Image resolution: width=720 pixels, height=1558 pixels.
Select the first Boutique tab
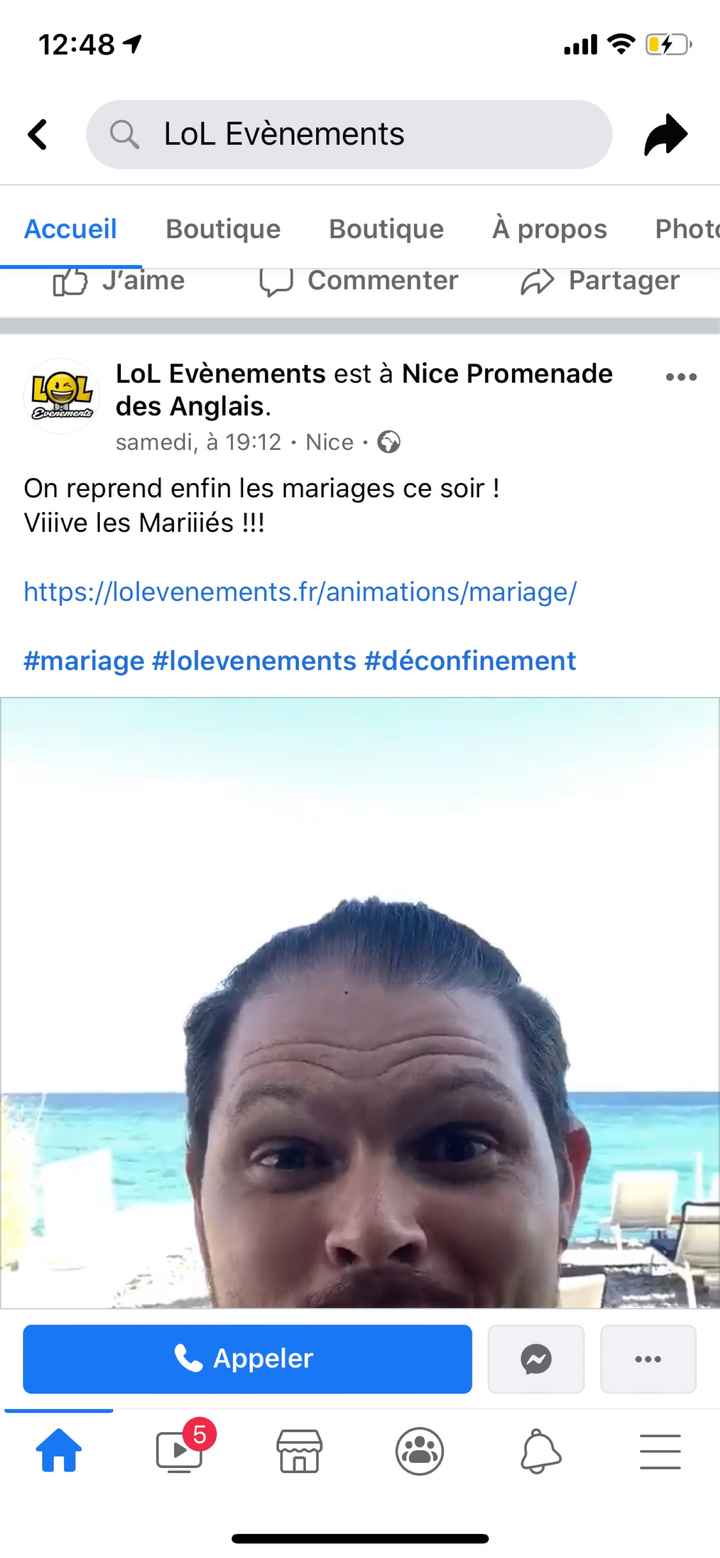pyautogui.click(x=223, y=229)
